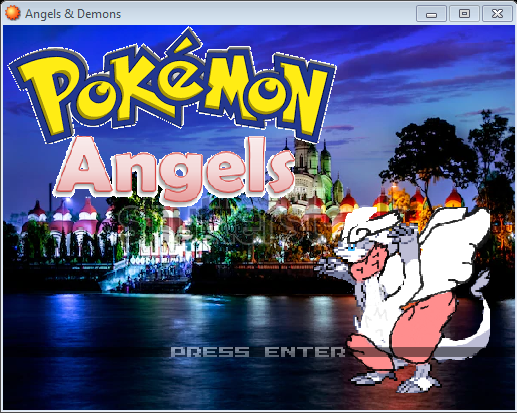Screen dimensions: 517x413
Task: Click the dragon's right white wing
Action: click(453, 240)
